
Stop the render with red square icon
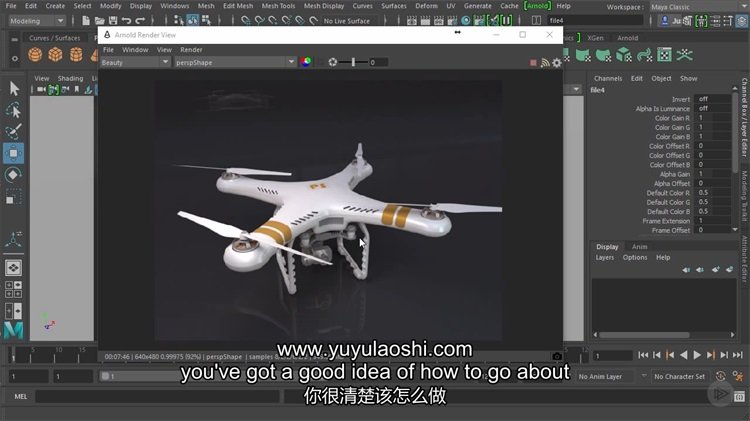pos(533,63)
